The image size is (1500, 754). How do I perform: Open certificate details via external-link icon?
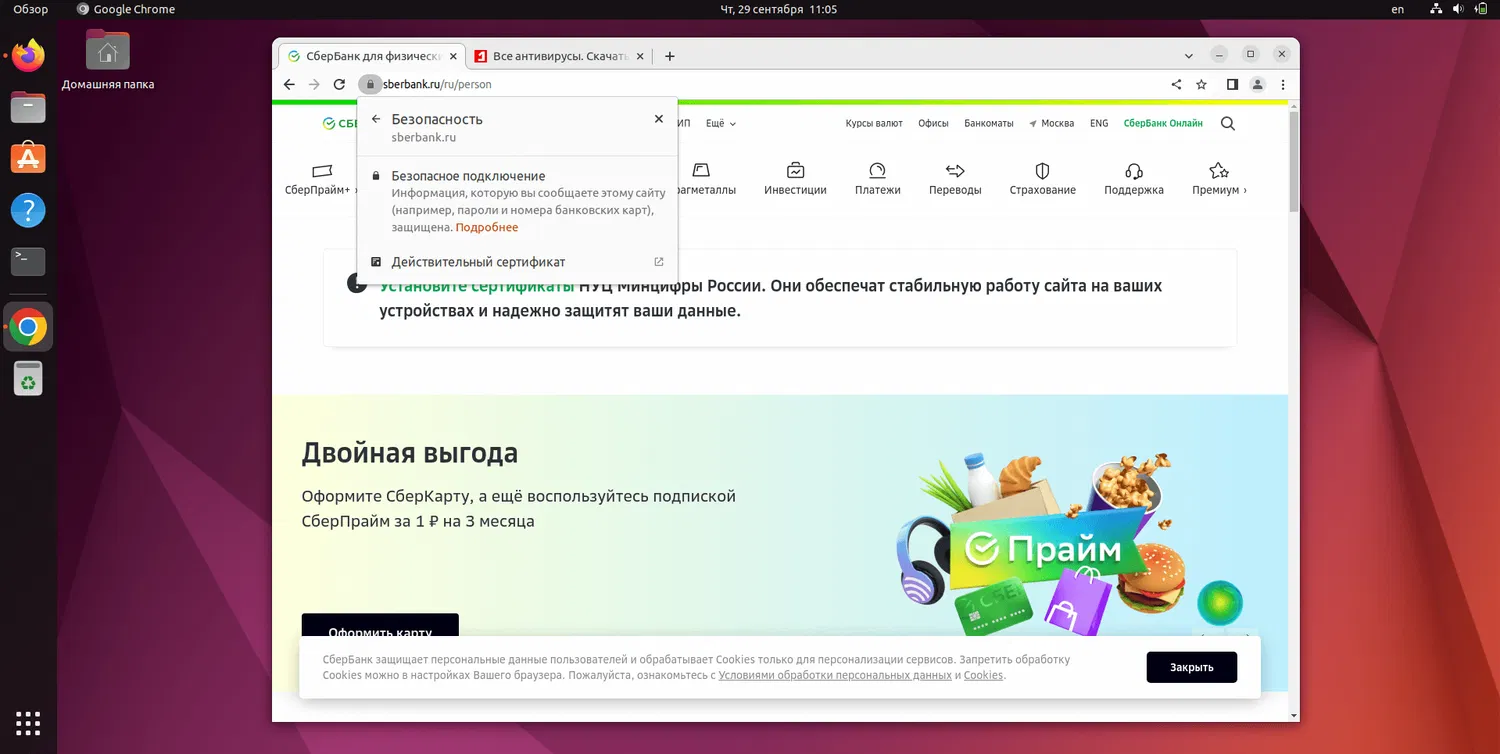pos(659,262)
